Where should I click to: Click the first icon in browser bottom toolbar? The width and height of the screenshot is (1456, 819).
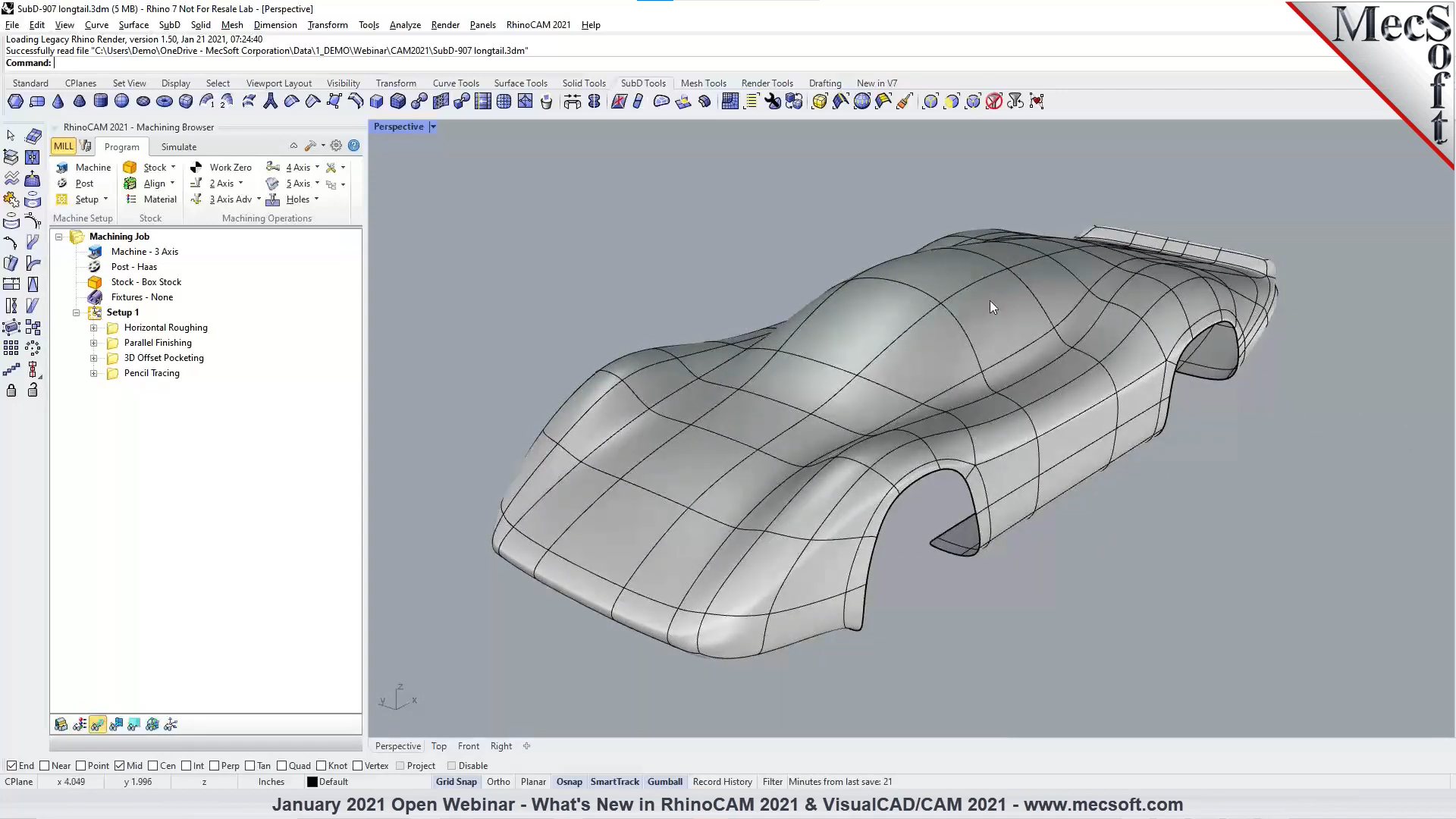(61, 724)
